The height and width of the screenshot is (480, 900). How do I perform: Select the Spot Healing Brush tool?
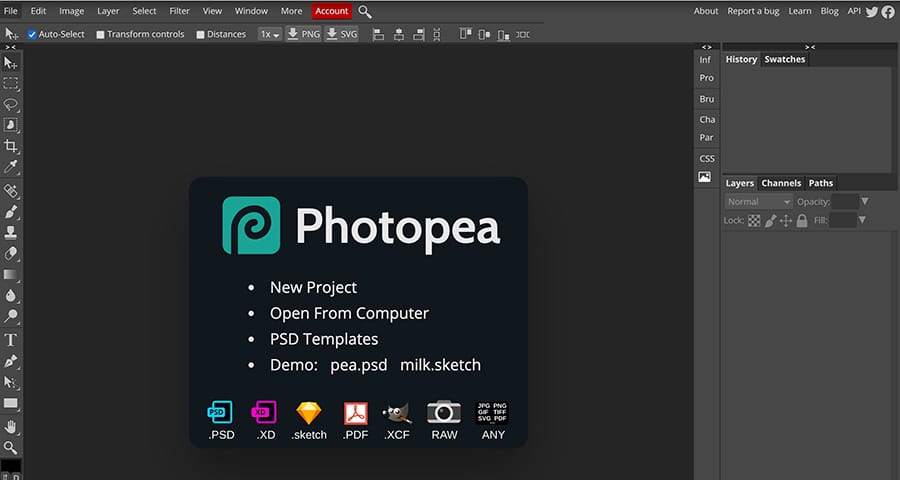coord(10,191)
